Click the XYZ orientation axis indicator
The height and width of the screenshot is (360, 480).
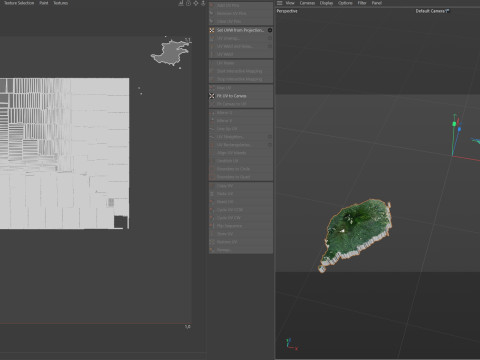(x=291, y=344)
